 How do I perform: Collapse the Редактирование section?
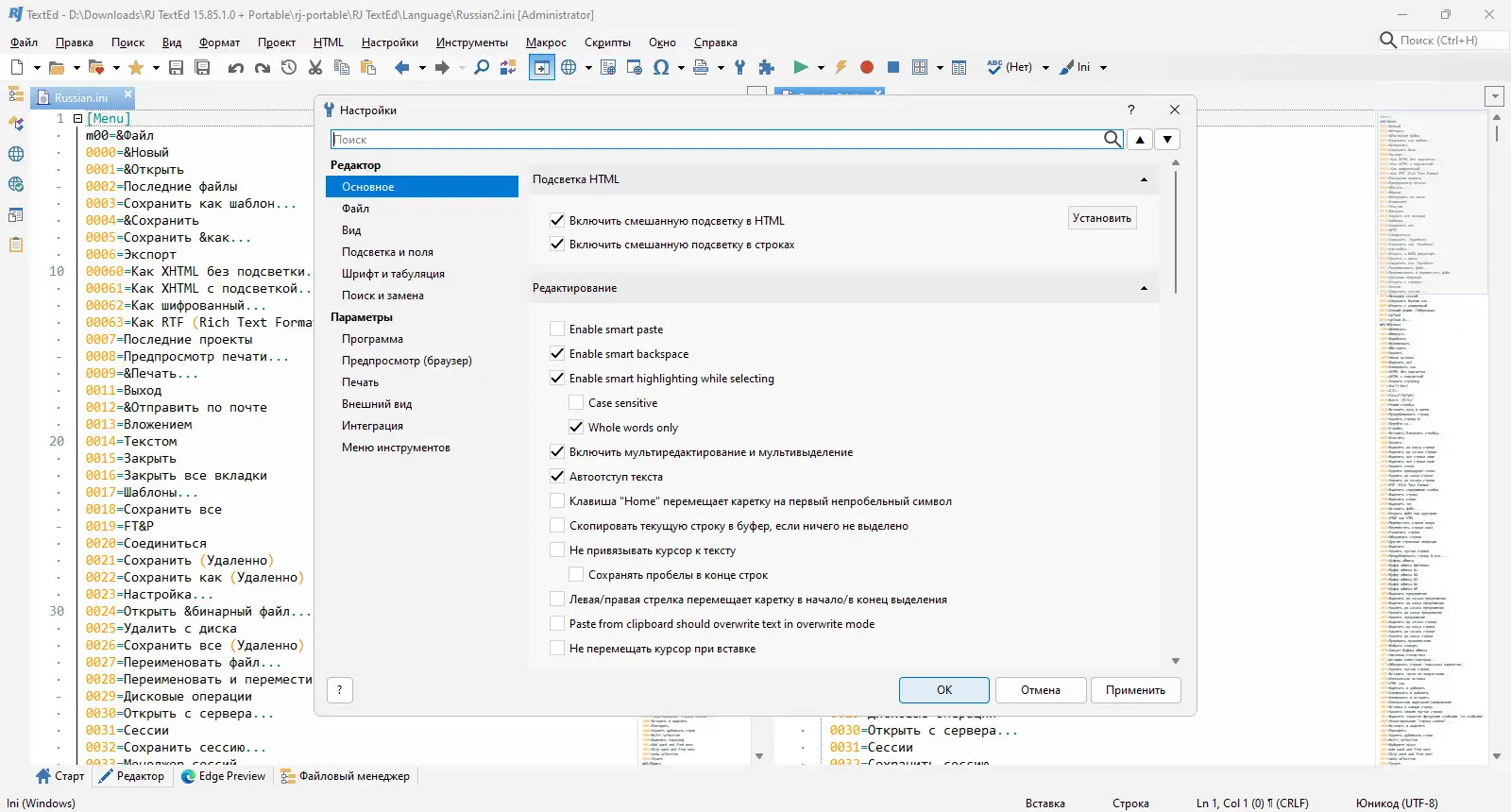tap(1144, 288)
